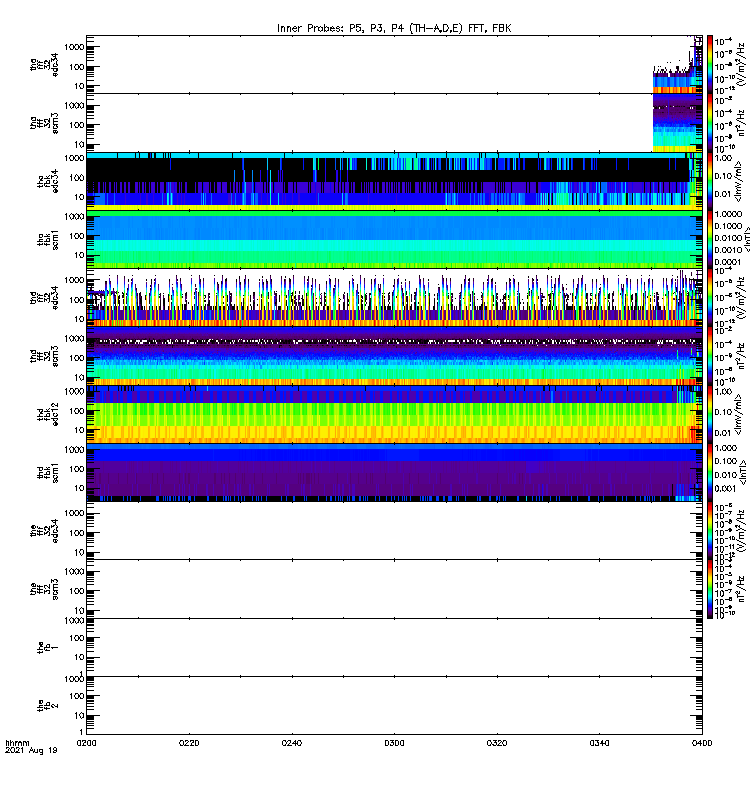Click the "1.0000" tick on the tha fbk scm1 colorbar
The height and width of the screenshot is (800, 750).
click(728, 214)
